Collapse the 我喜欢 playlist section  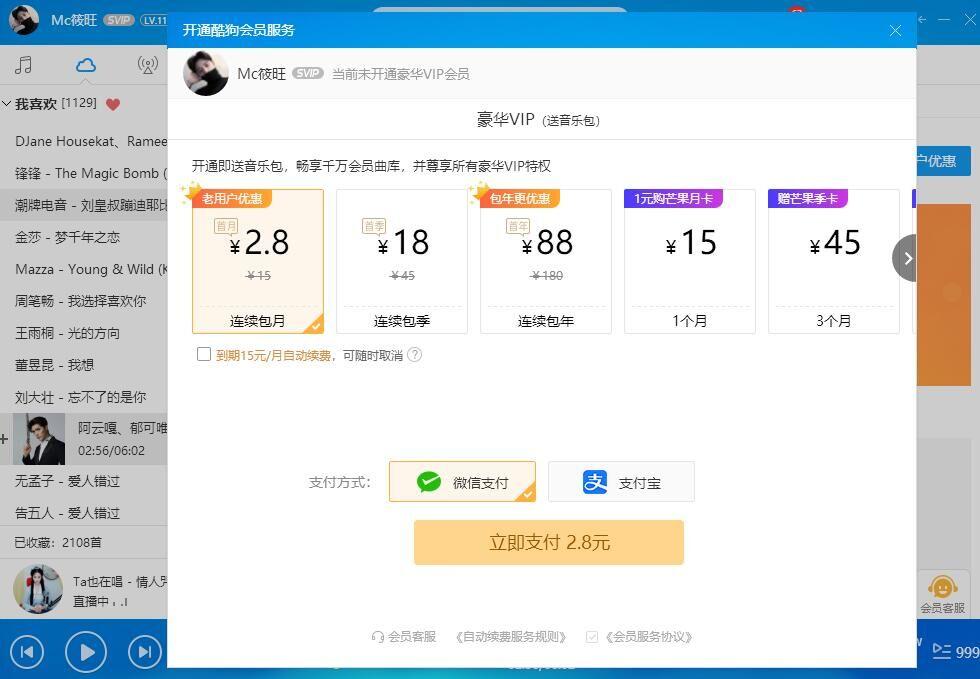(7, 104)
